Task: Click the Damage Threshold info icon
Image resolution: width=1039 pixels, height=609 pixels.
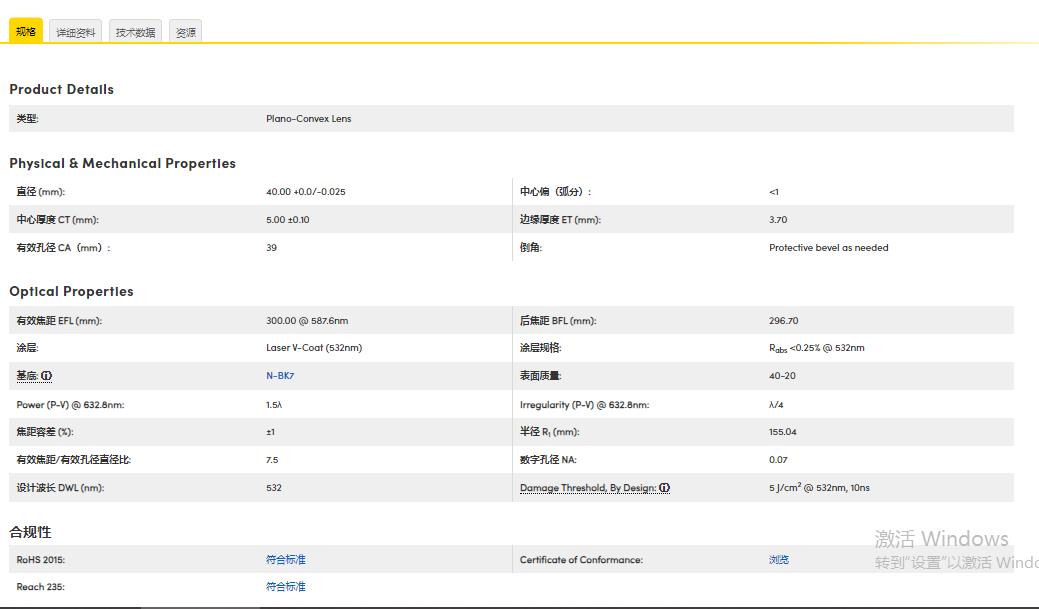Action: 664,488
